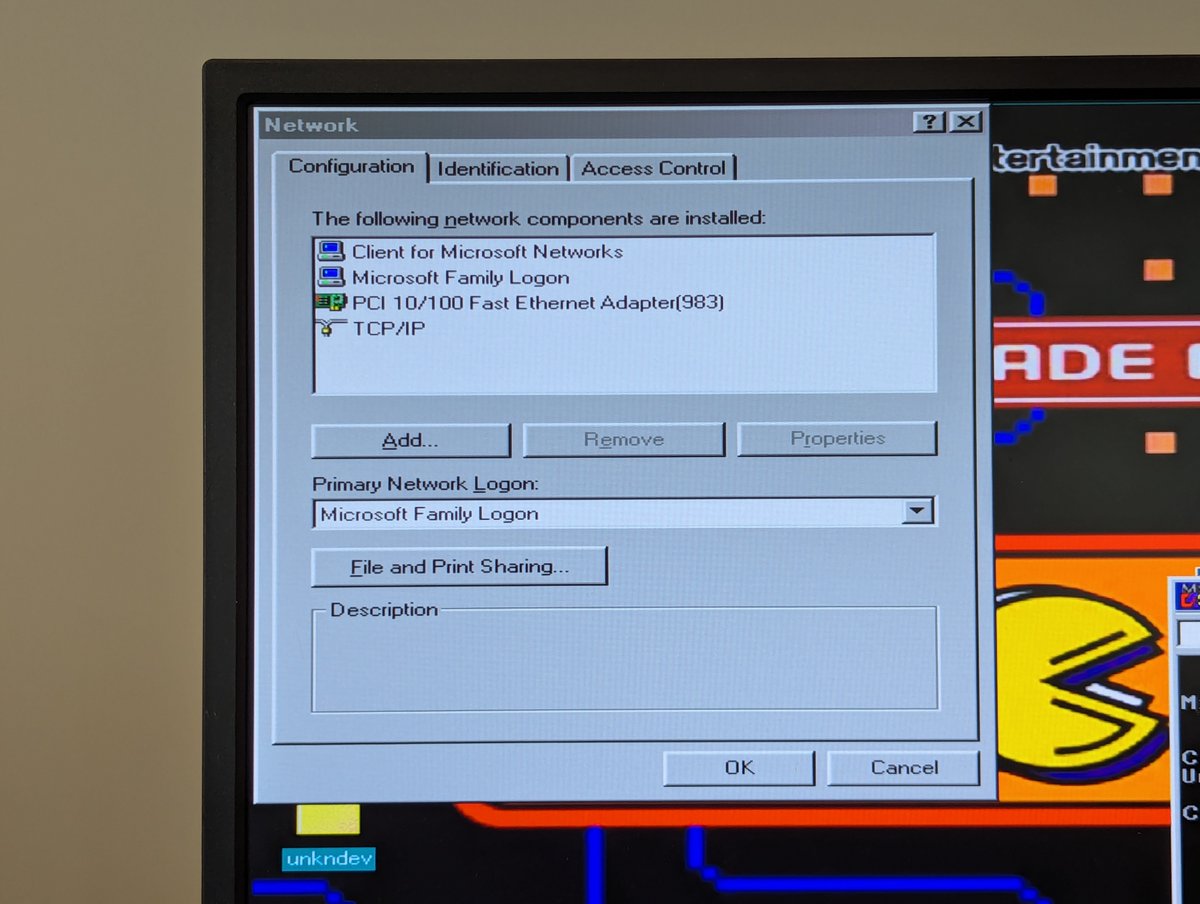Click the Remove button
Viewport: 1200px width, 904px height.
pos(624,439)
